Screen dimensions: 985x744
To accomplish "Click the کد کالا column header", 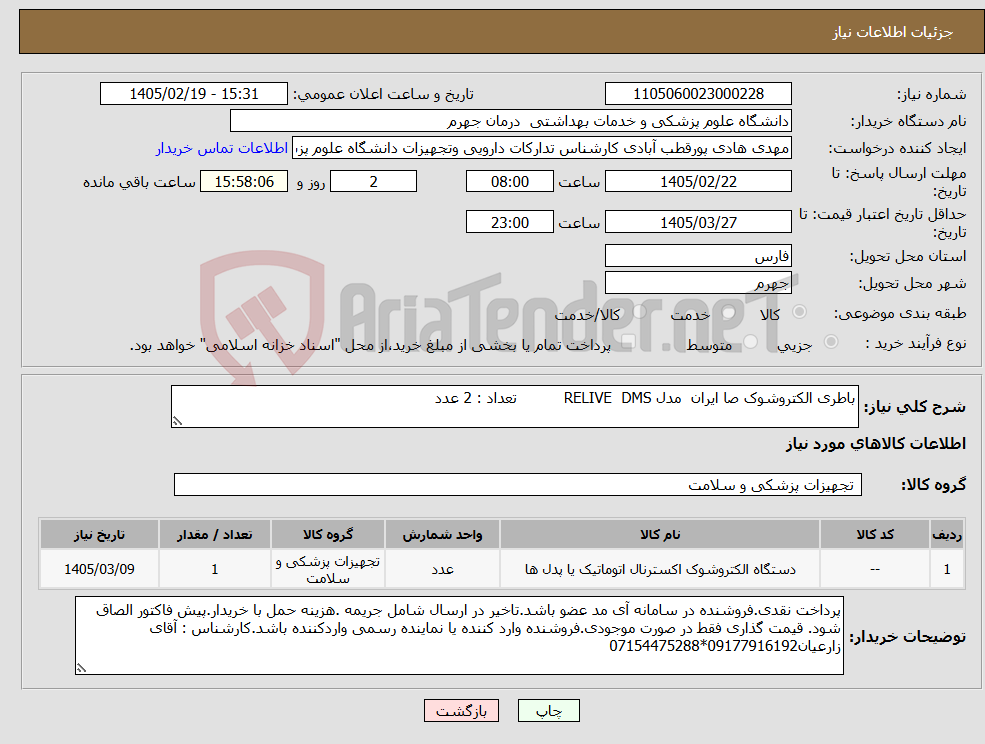I will [x=875, y=534].
